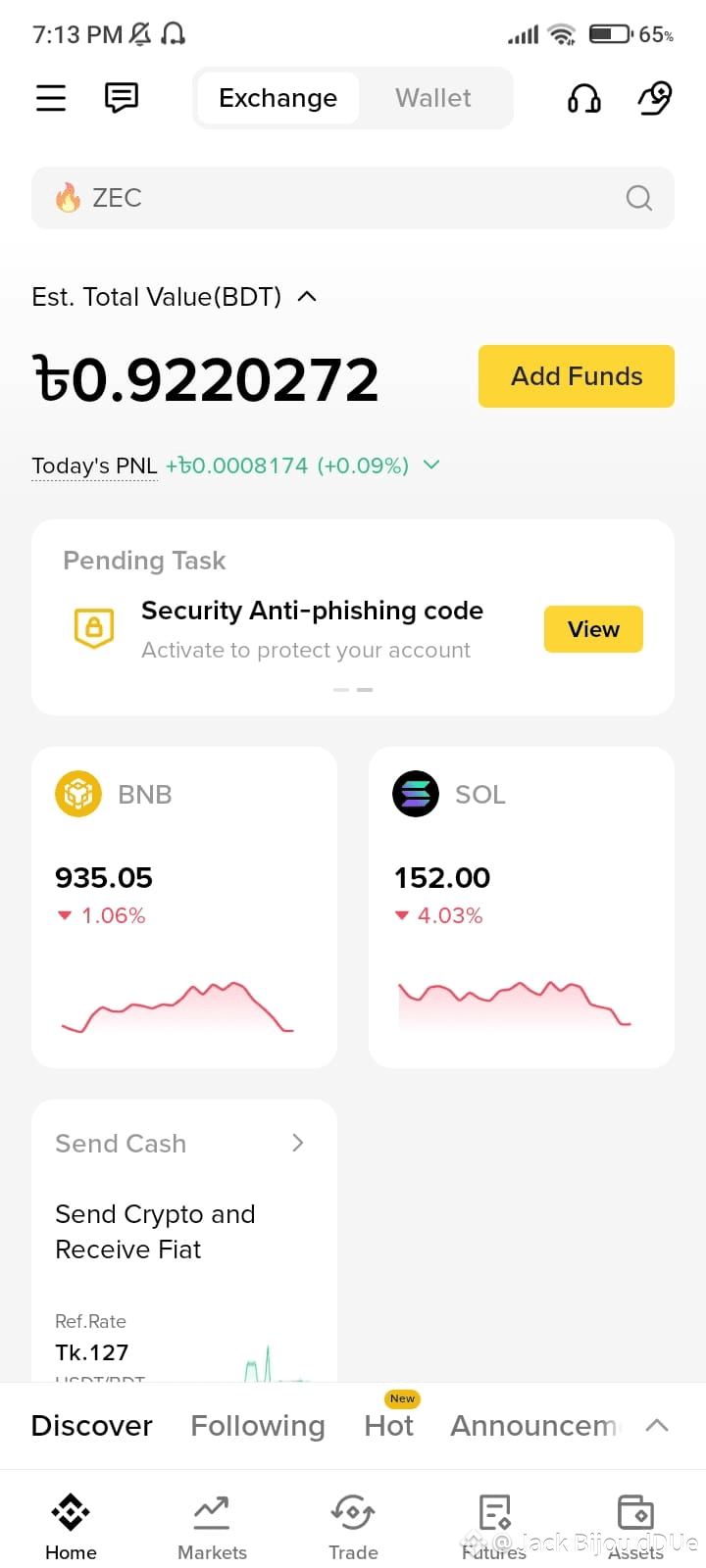The height and width of the screenshot is (1568, 706).
Task: Open the Security Anti-phishing shield icon
Action: (94, 627)
